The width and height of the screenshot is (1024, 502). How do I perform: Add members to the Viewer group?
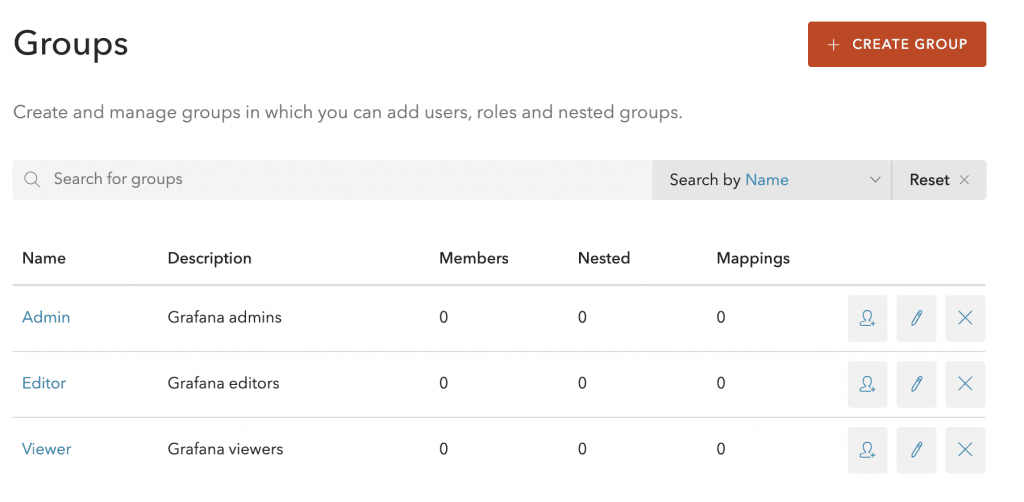(867, 450)
